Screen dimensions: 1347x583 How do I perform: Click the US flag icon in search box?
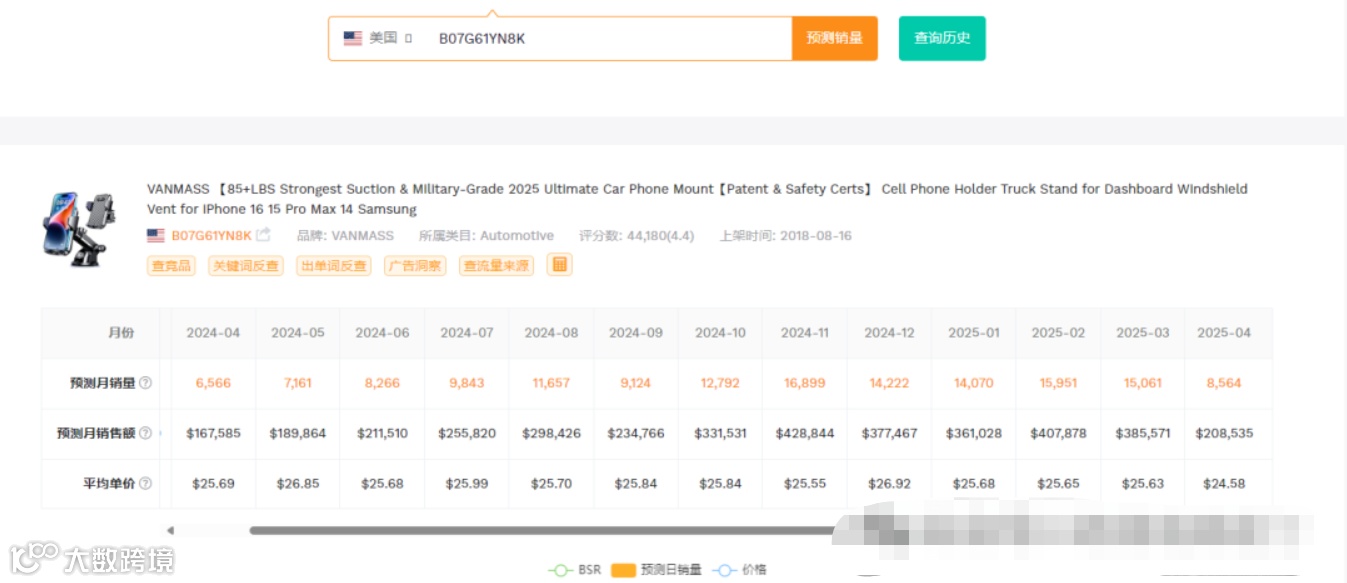click(x=353, y=38)
